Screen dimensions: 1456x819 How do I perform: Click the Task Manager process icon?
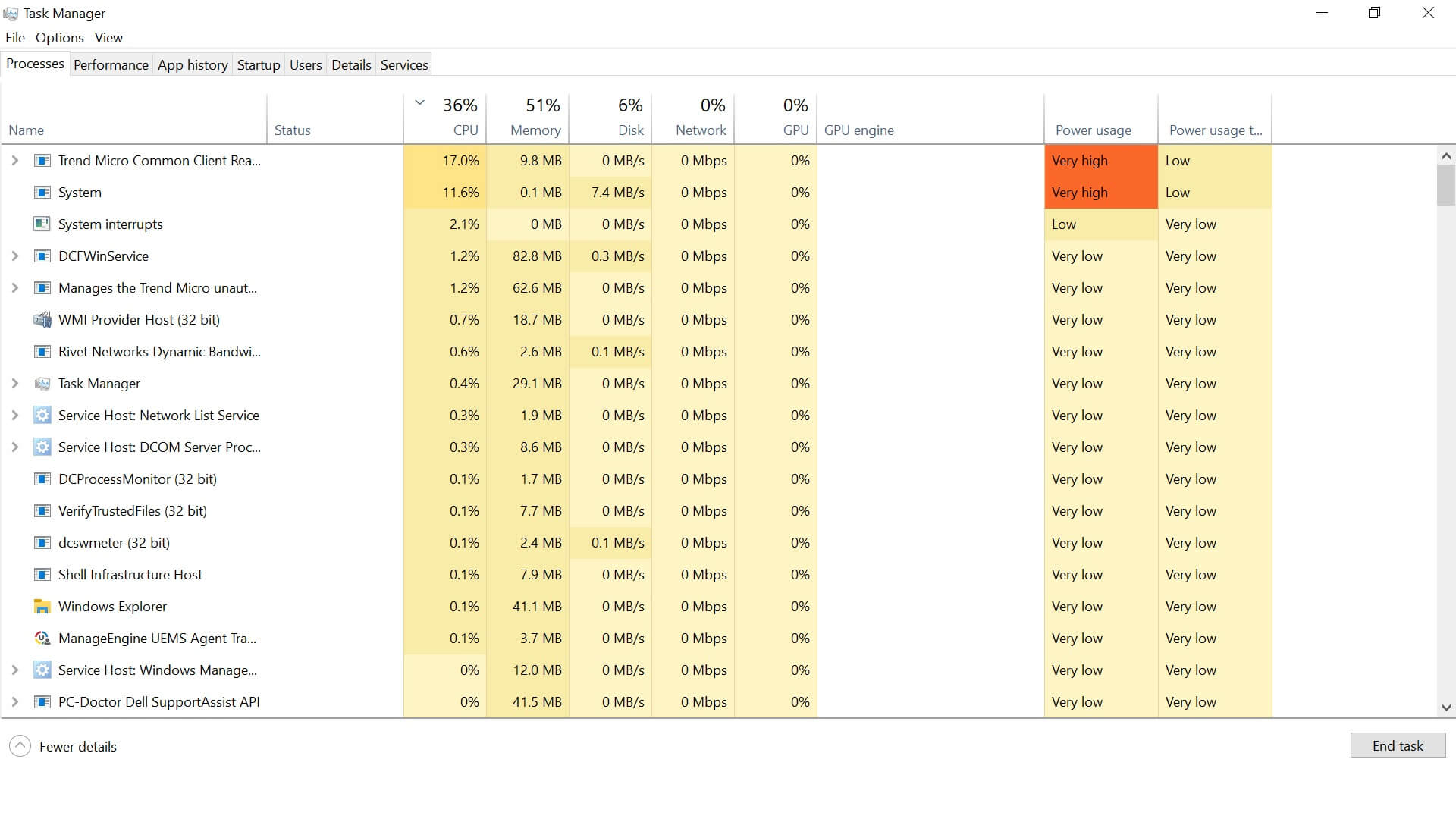click(42, 384)
